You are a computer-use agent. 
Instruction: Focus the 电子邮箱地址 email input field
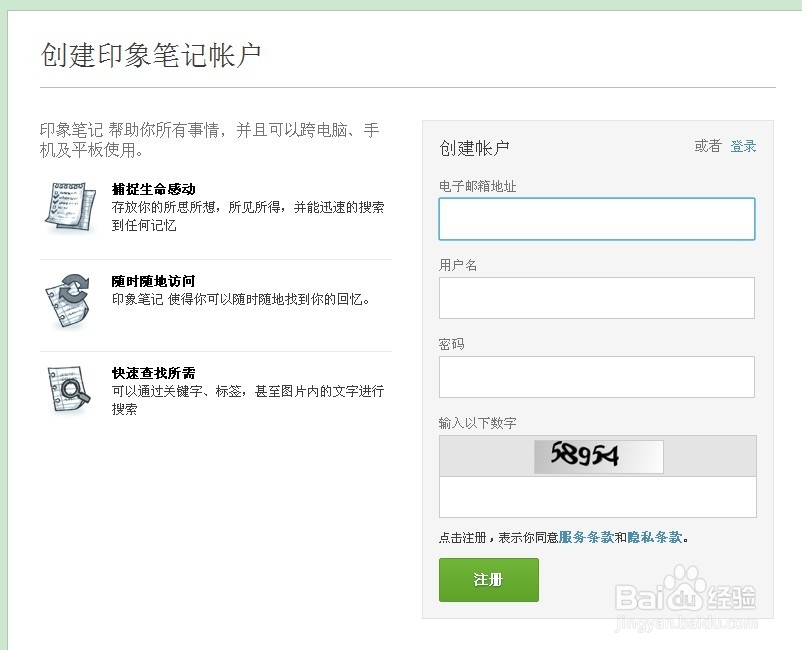click(x=597, y=219)
